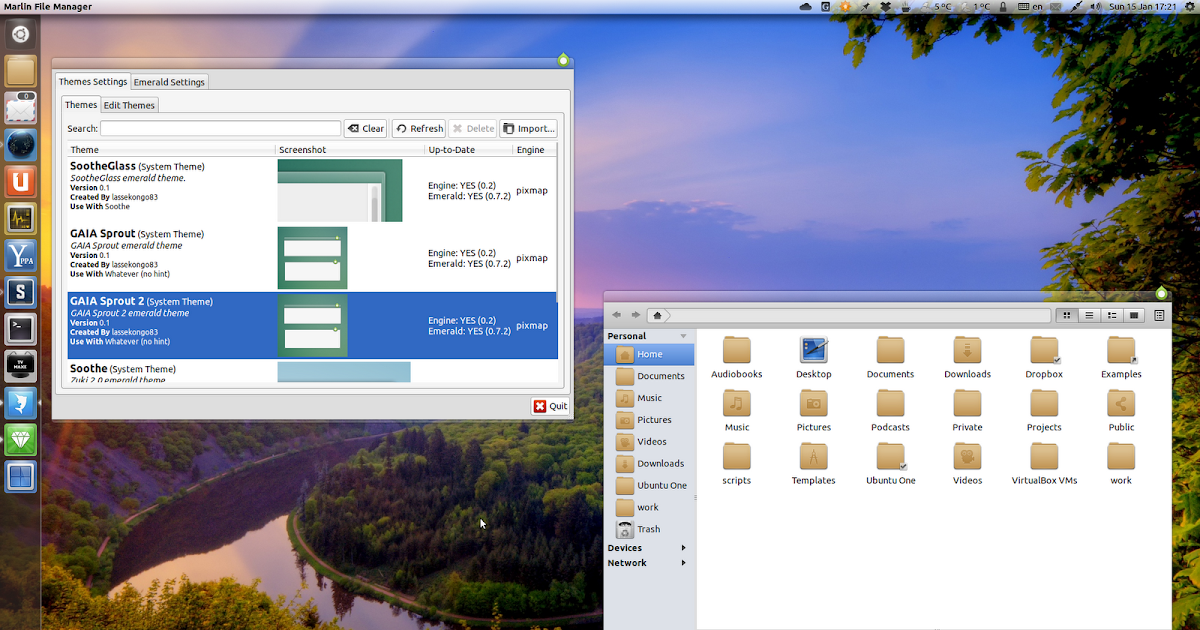The width and height of the screenshot is (1200, 630).
Task: Open TV-MAXE from the dock
Action: coord(20,366)
